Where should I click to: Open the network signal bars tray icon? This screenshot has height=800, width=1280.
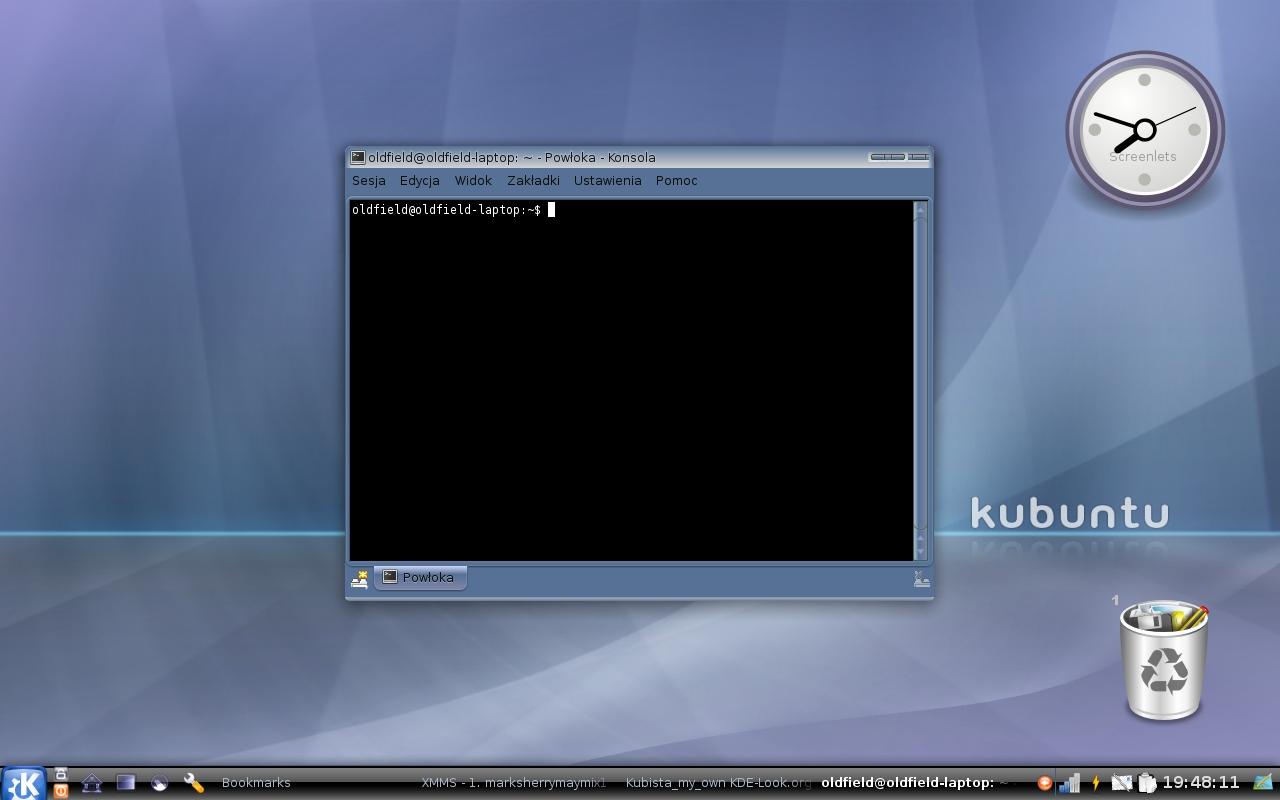pyautogui.click(x=1070, y=783)
